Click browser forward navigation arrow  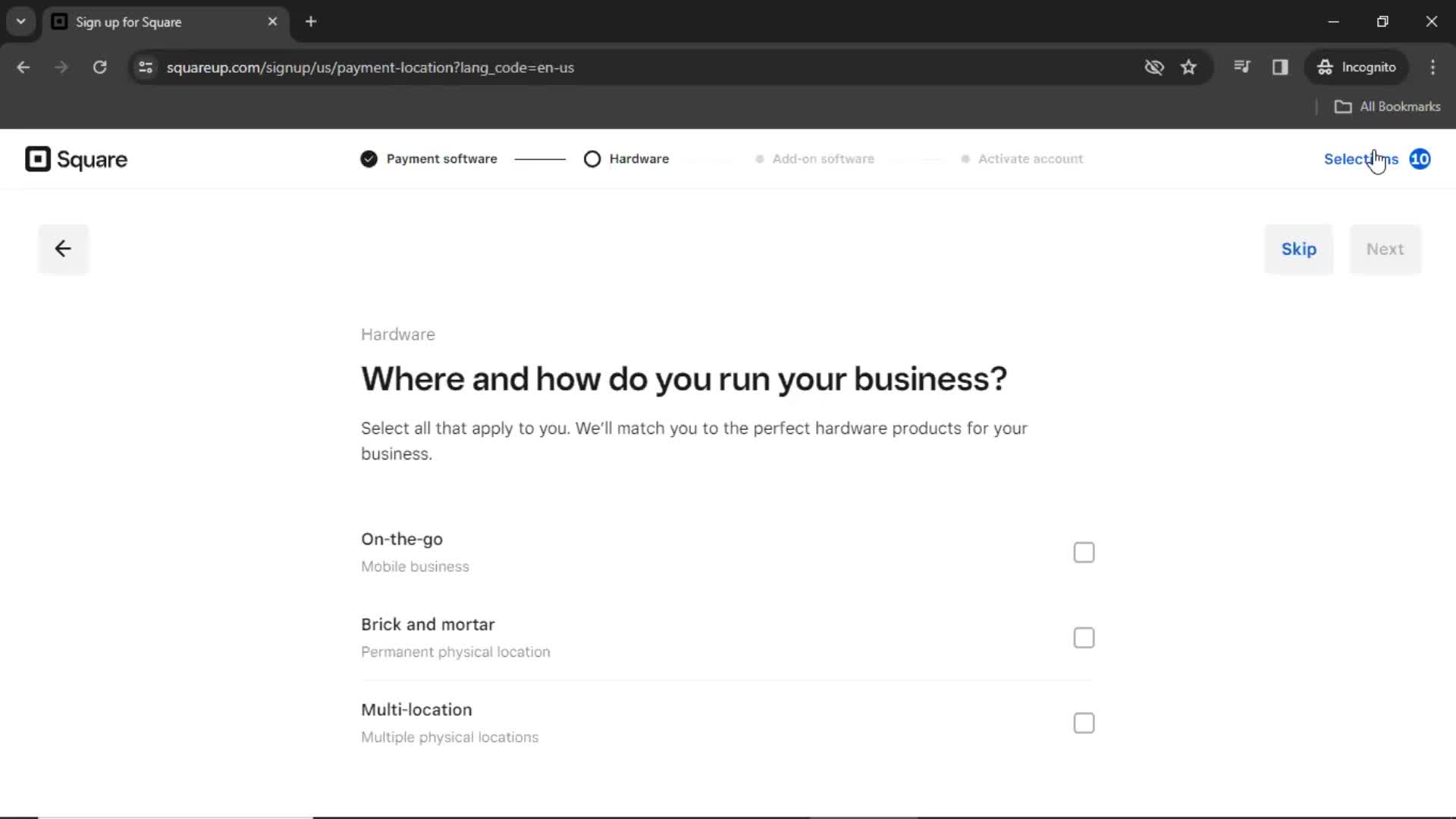(61, 67)
